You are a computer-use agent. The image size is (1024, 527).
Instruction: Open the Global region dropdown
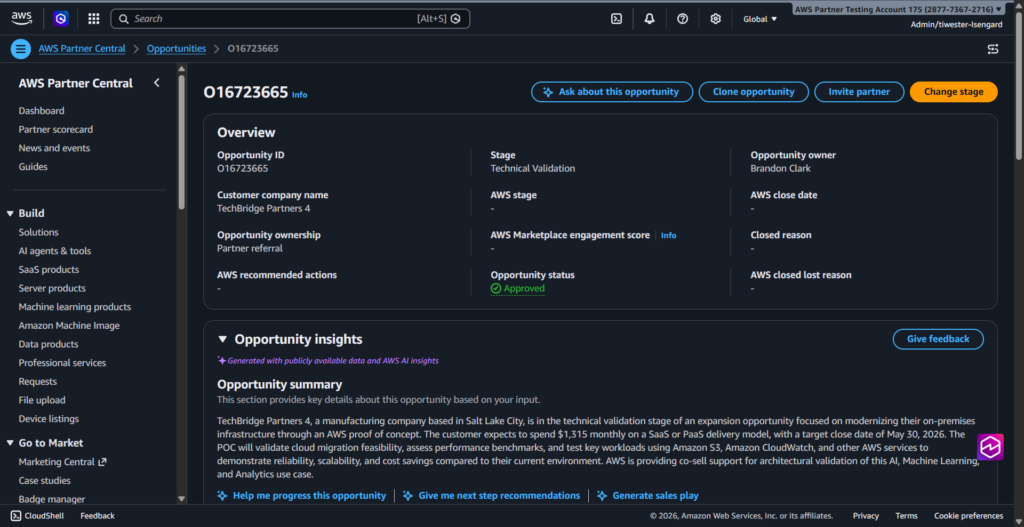(759, 19)
